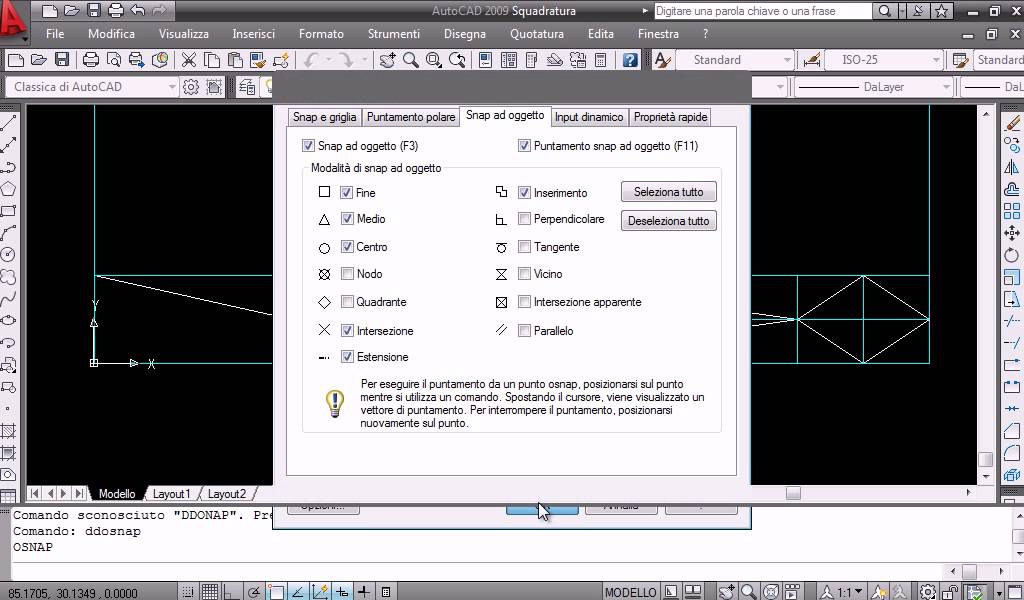Click the Open file icon in Standard toolbar
This screenshot has height=600, width=1024.
point(39,60)
